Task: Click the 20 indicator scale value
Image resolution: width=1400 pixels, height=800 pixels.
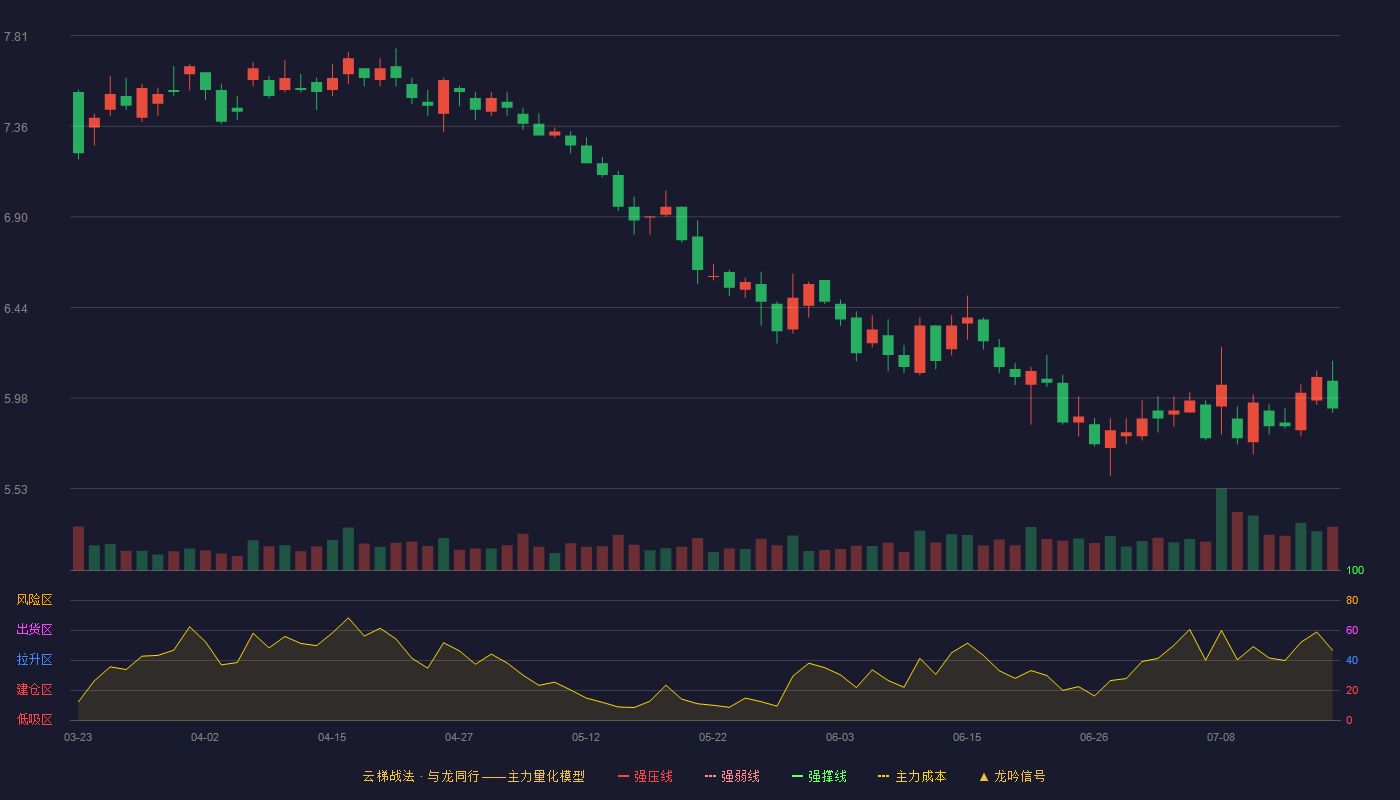Action: [1352, 690]
